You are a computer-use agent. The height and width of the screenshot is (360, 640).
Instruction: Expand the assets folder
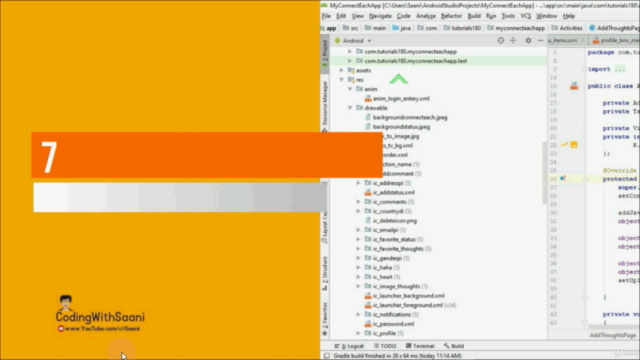tap(342, 70)
